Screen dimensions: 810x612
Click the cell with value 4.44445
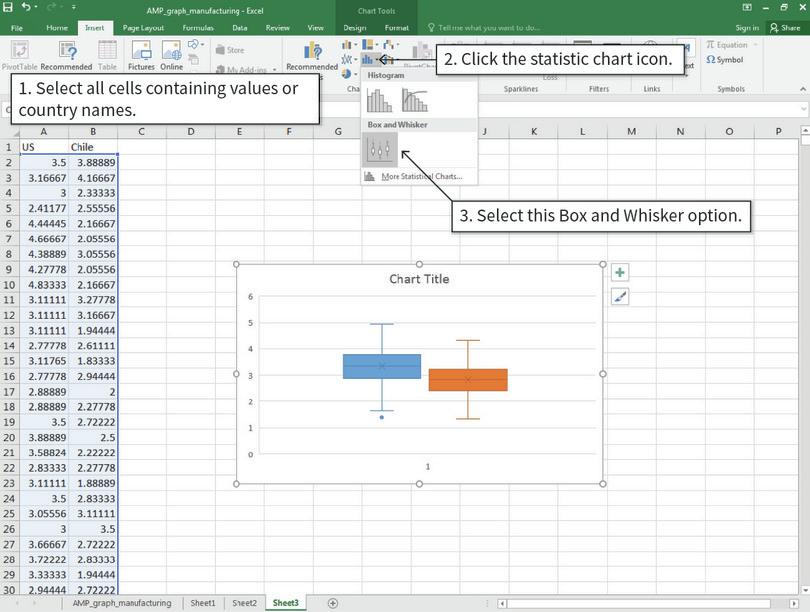click(x=44, y=224)
